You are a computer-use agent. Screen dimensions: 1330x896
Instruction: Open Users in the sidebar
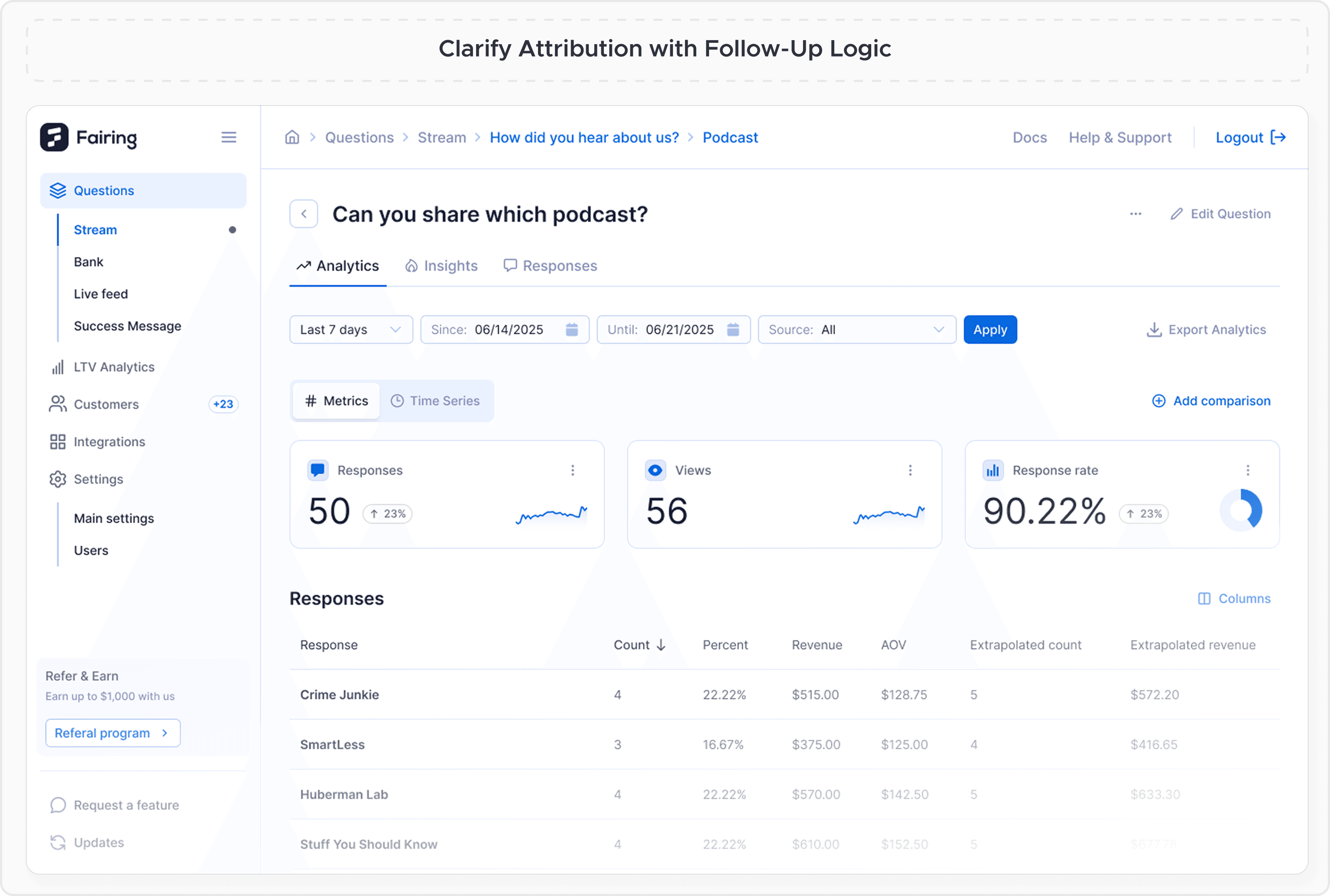click(x=91, y=550)
